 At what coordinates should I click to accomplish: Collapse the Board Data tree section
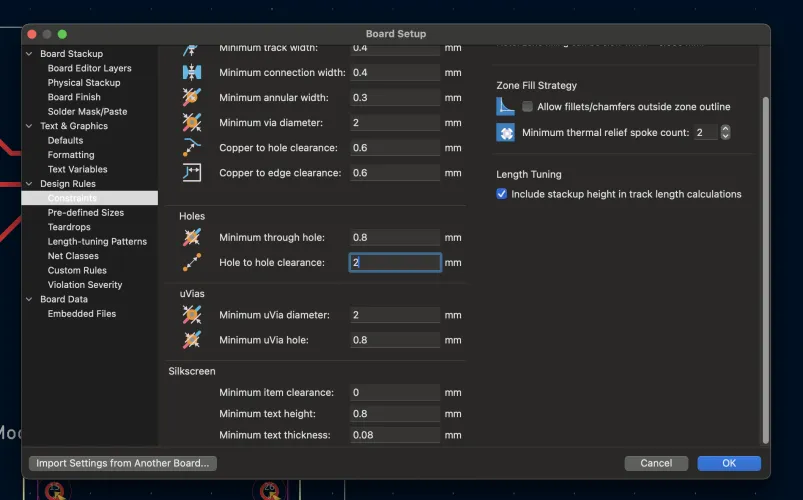coord(29,299)
